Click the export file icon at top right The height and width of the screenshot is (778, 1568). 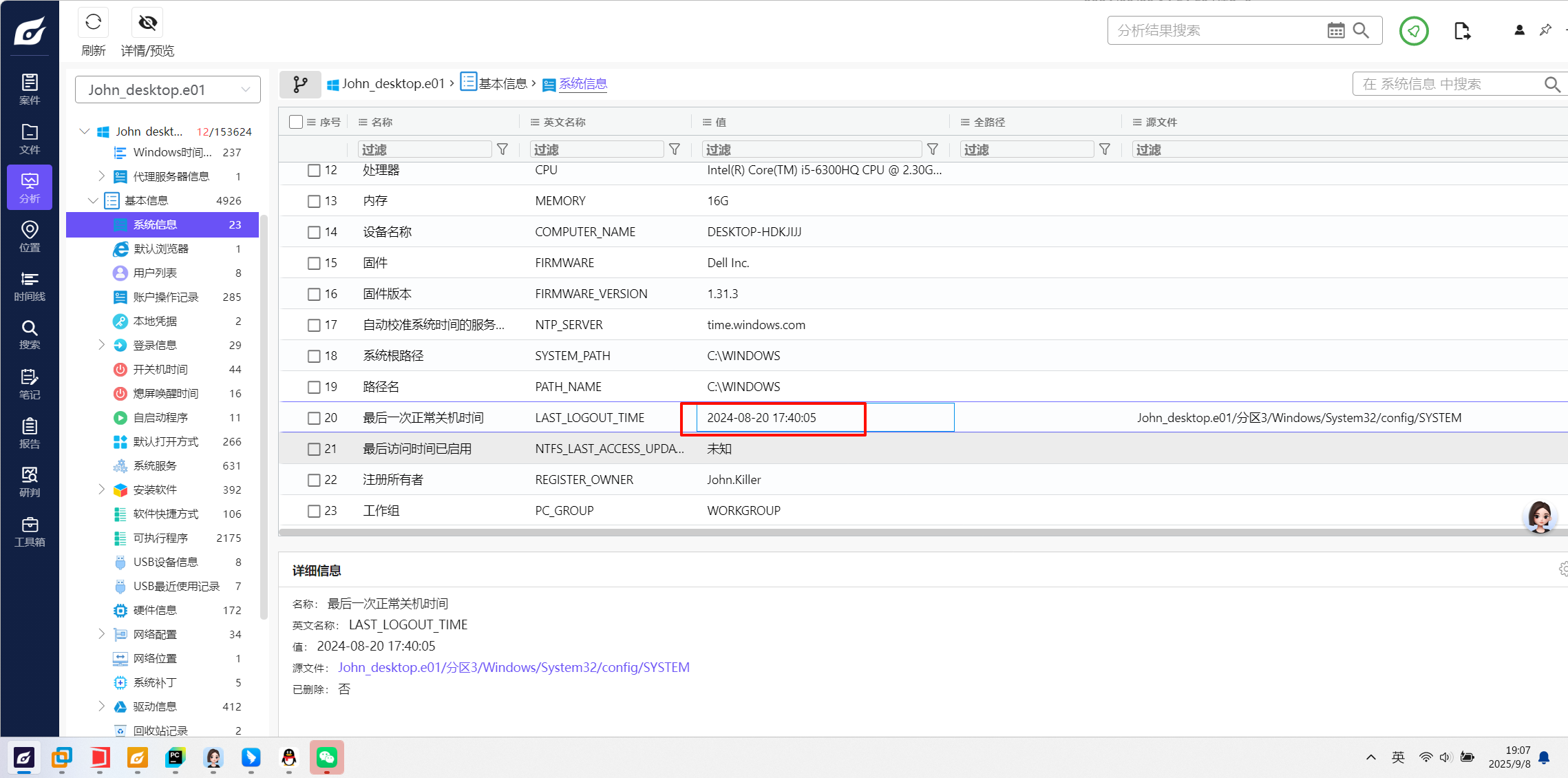click(1462, 30)
